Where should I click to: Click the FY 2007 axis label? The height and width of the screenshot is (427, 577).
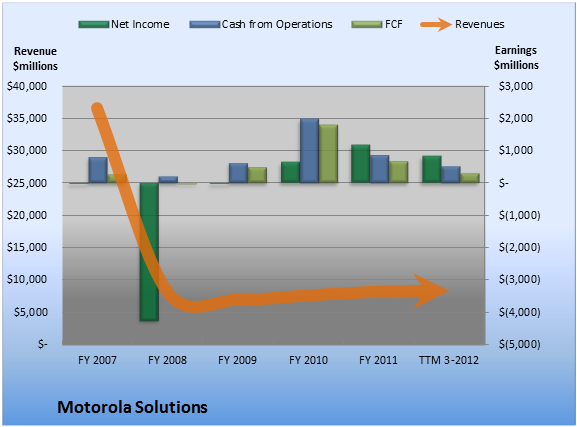click(97, 360)
